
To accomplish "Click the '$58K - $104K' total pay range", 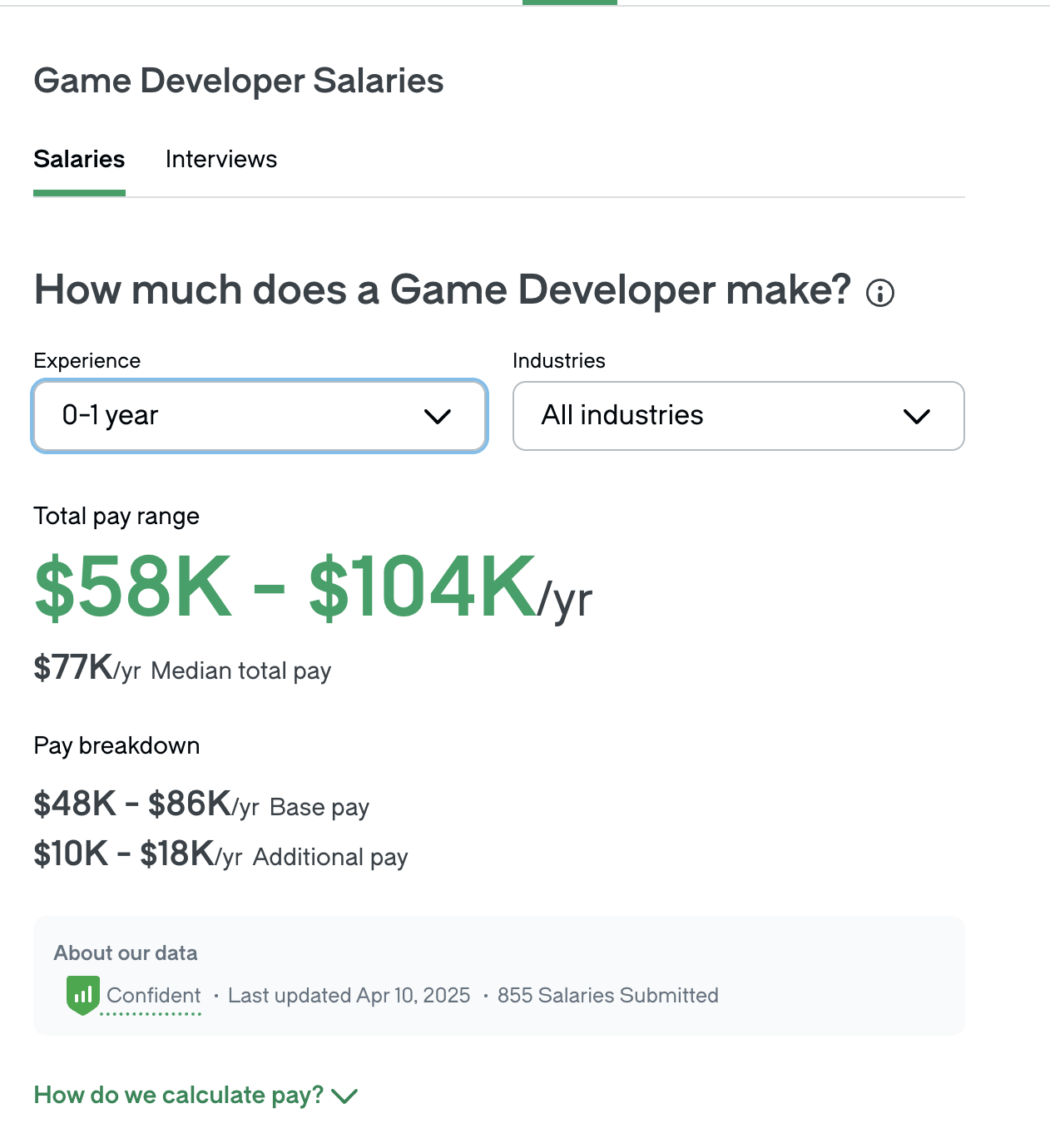I will (x=287, y=588).
